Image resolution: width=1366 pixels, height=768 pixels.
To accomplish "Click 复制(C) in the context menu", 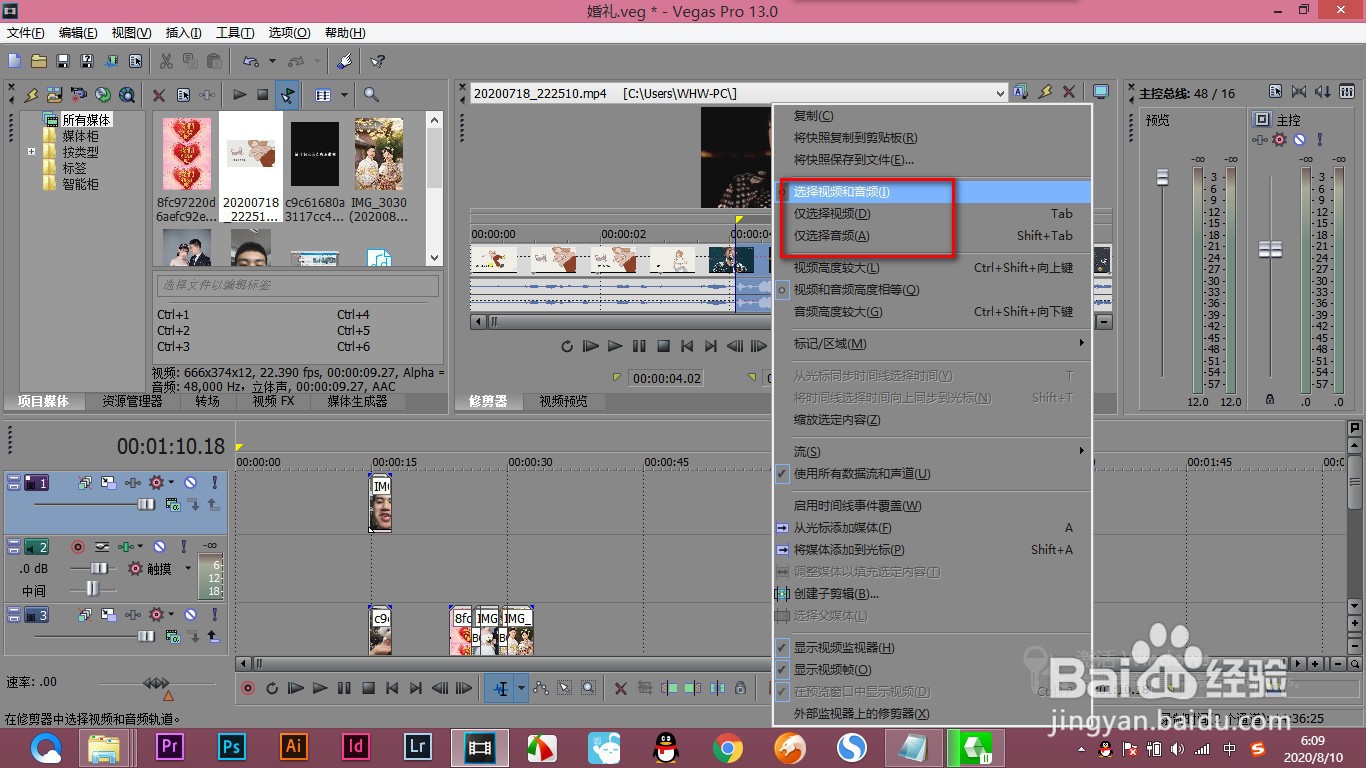I will click(x=932, y=116).
